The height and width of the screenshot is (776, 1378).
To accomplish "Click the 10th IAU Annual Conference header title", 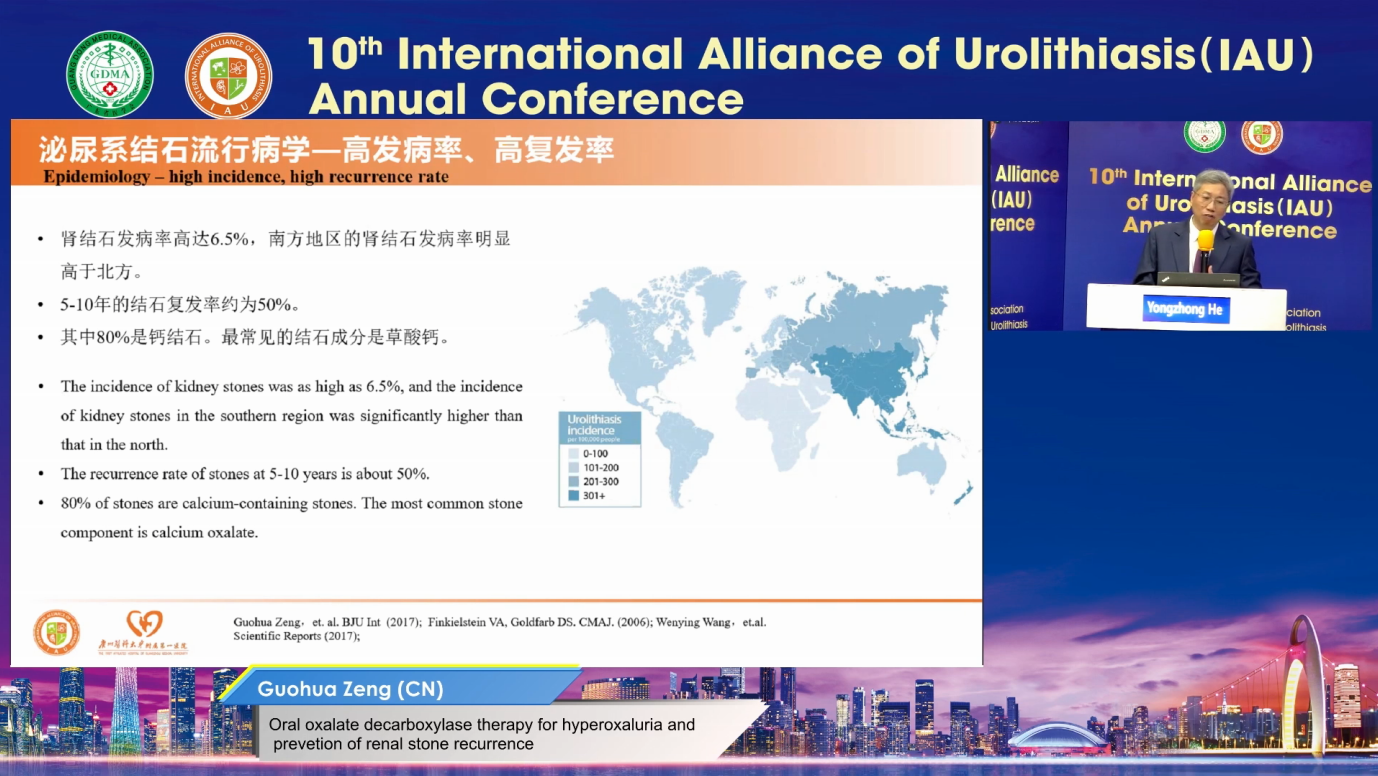I will (x=808, y=75).
